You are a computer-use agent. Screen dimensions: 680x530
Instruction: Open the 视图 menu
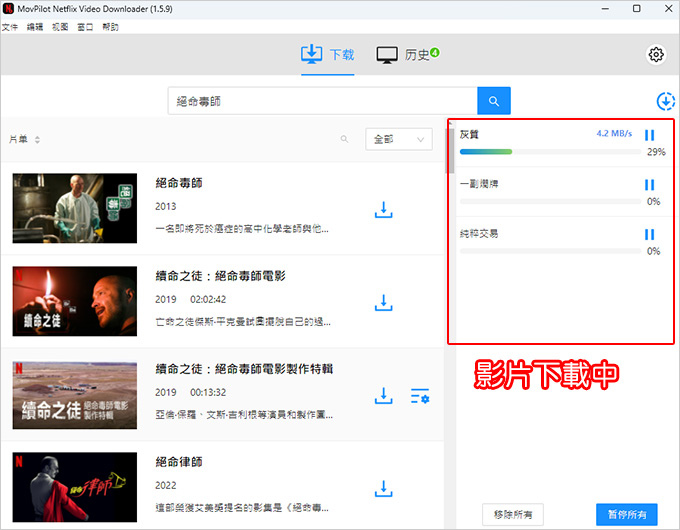click(x=60, y=27)
